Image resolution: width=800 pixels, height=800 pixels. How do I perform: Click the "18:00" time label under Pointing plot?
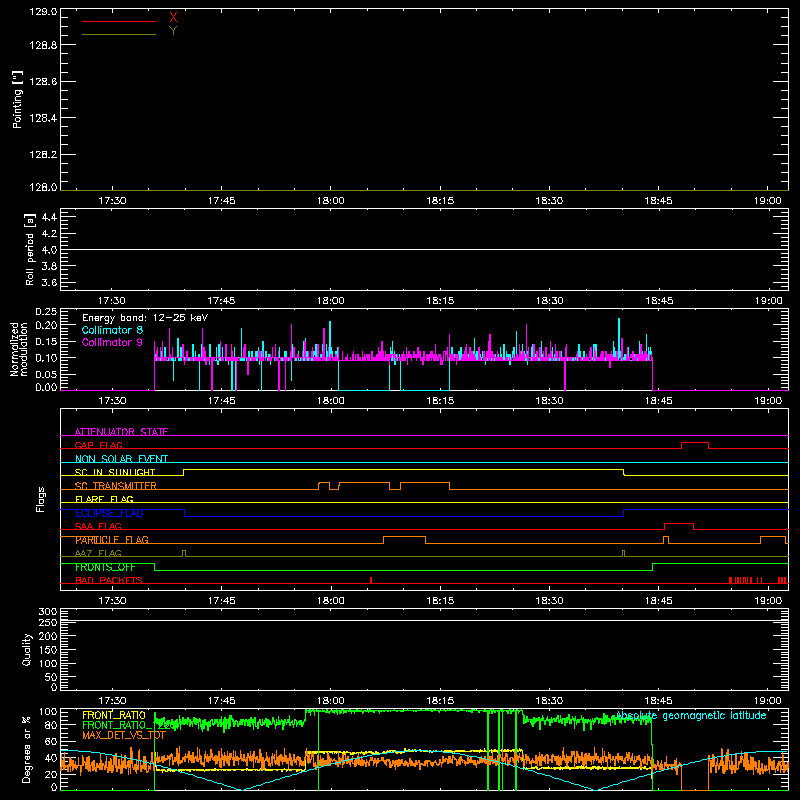tap(331, 201)
